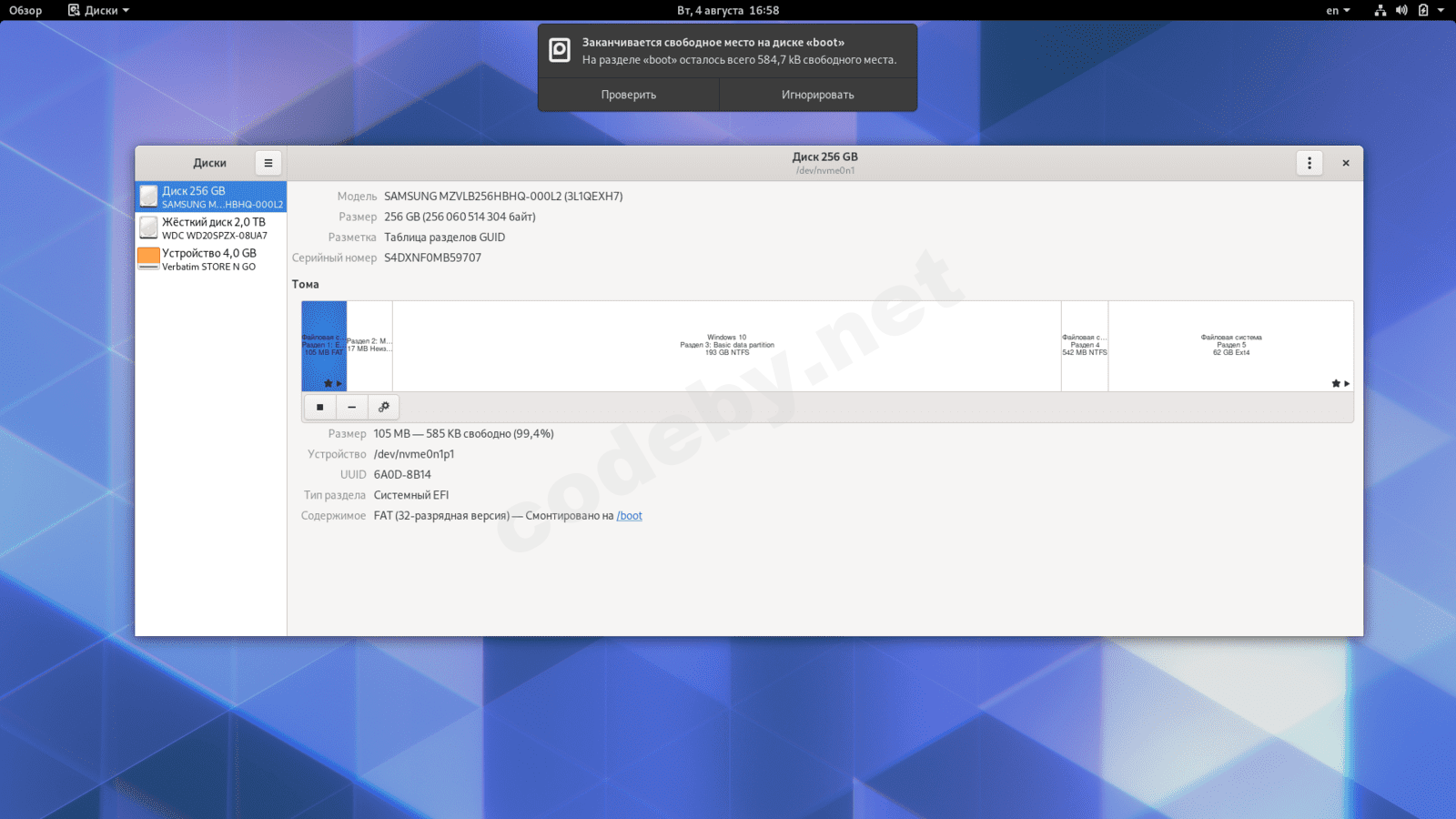Select Partition 2 17 MB block

tap(369, 346)
